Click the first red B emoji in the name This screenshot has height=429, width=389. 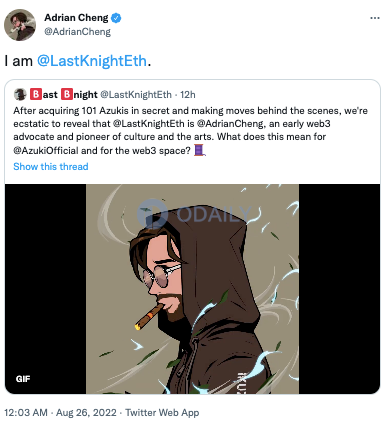[36, 95]
